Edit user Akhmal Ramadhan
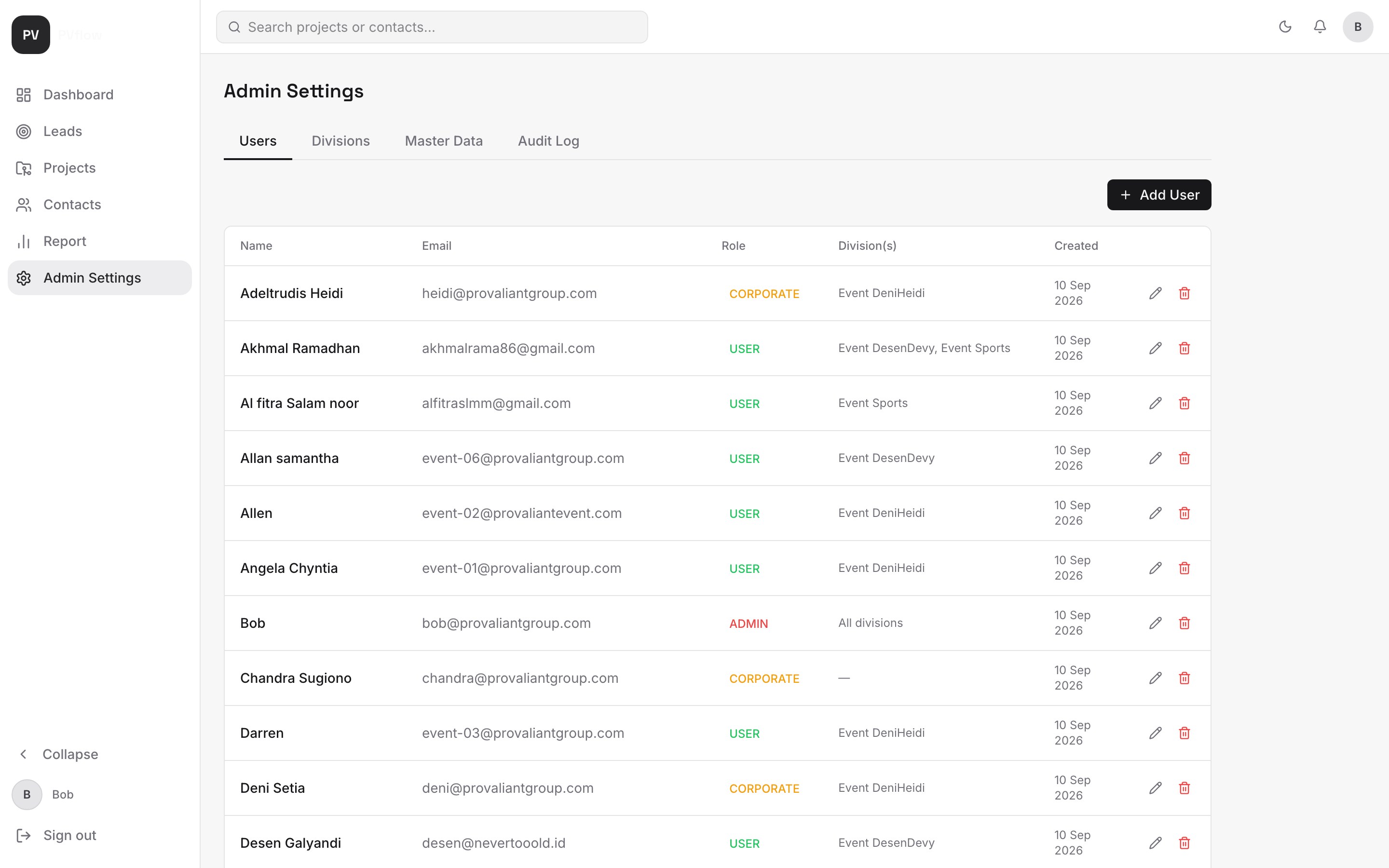Image resolution: width=1389 pixels, height=868 pixels. [x=1156, y=349]
